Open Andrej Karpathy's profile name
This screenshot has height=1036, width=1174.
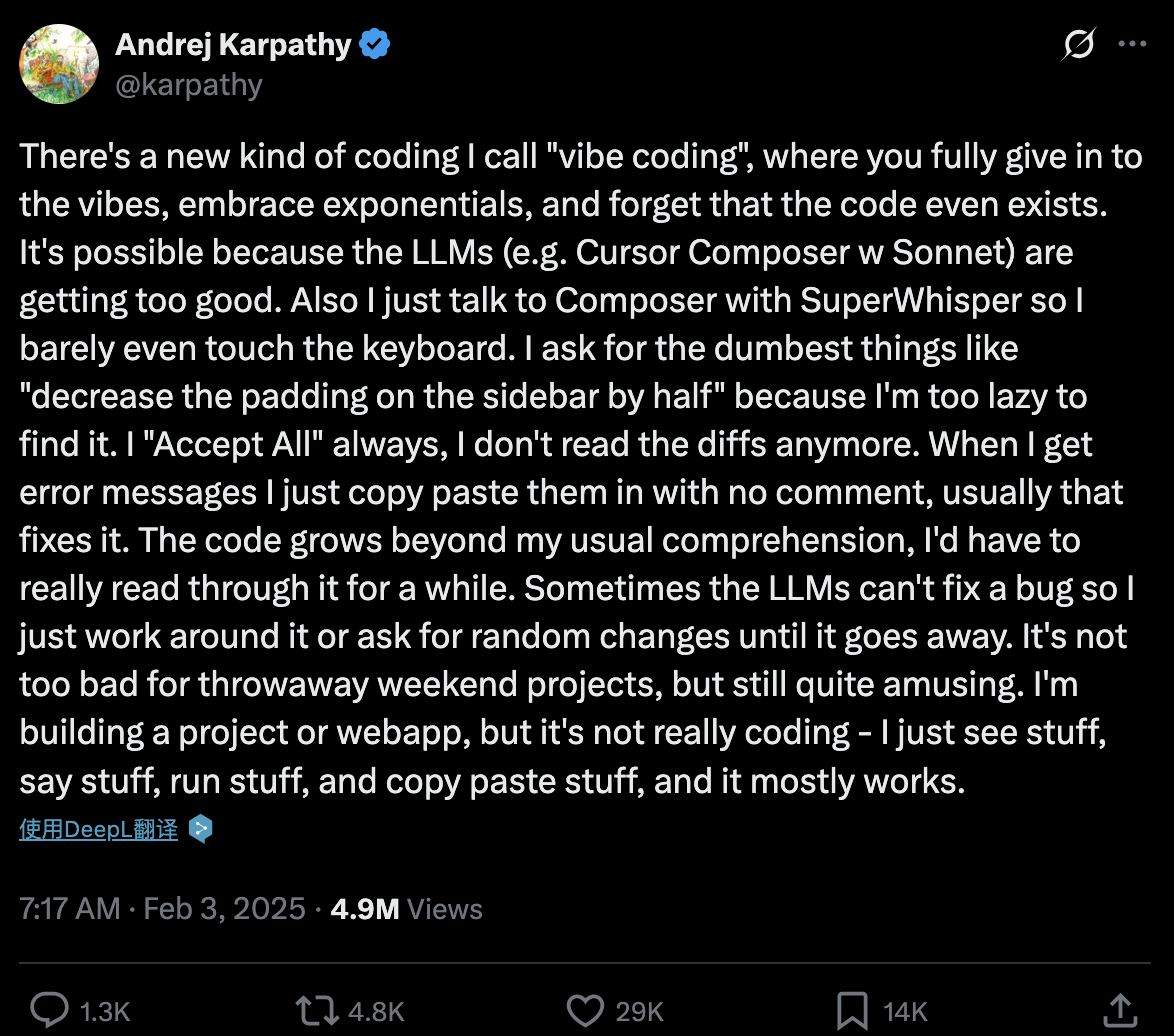(x=237, y=44)
